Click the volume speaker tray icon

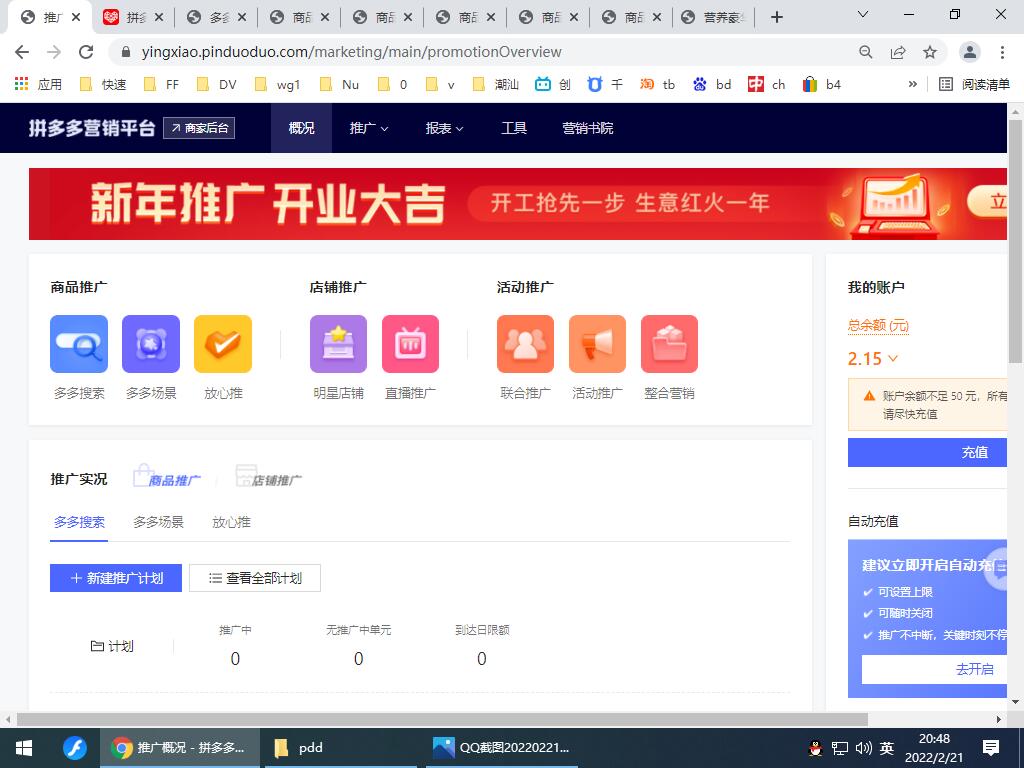click(x=863, y=748)
